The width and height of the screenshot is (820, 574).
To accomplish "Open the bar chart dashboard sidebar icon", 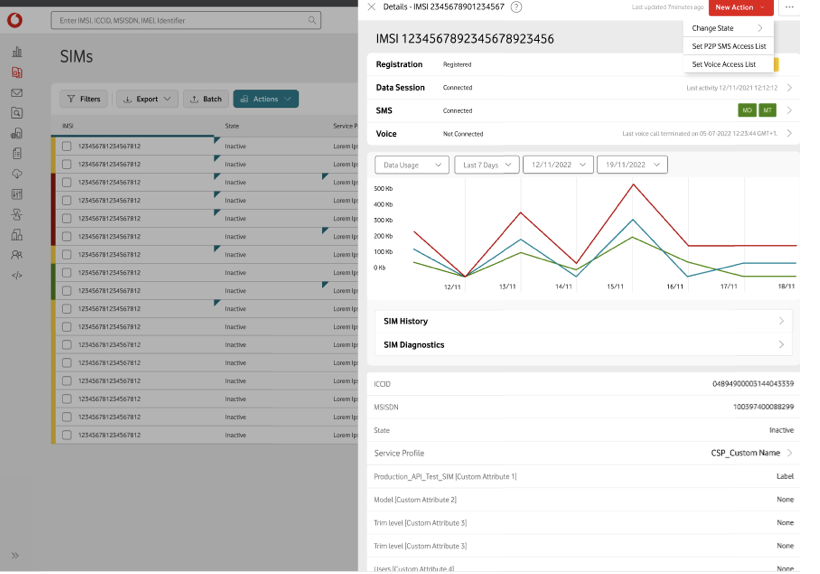I will pos(17,51).
